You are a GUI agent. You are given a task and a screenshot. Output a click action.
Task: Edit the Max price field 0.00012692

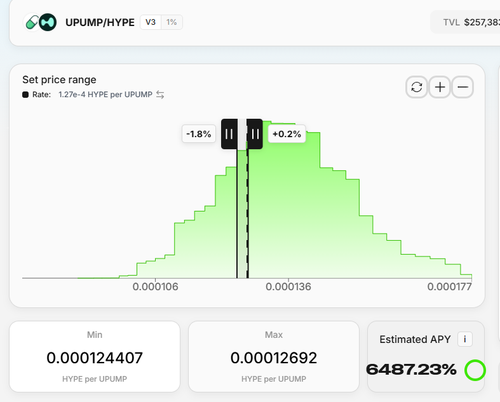[274, 358]
